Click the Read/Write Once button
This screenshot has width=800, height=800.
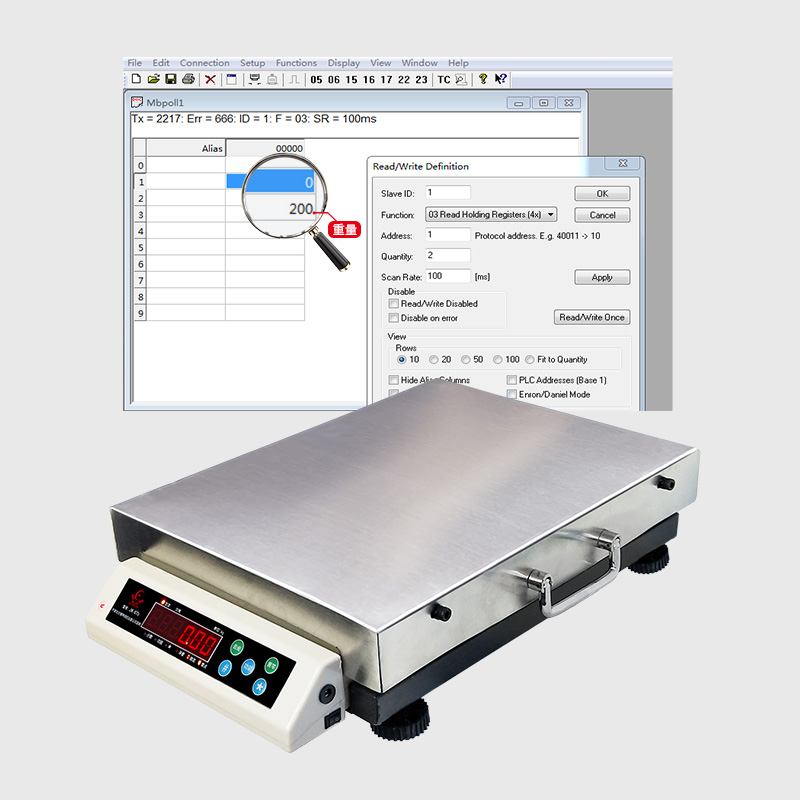[x=592, y=318]
